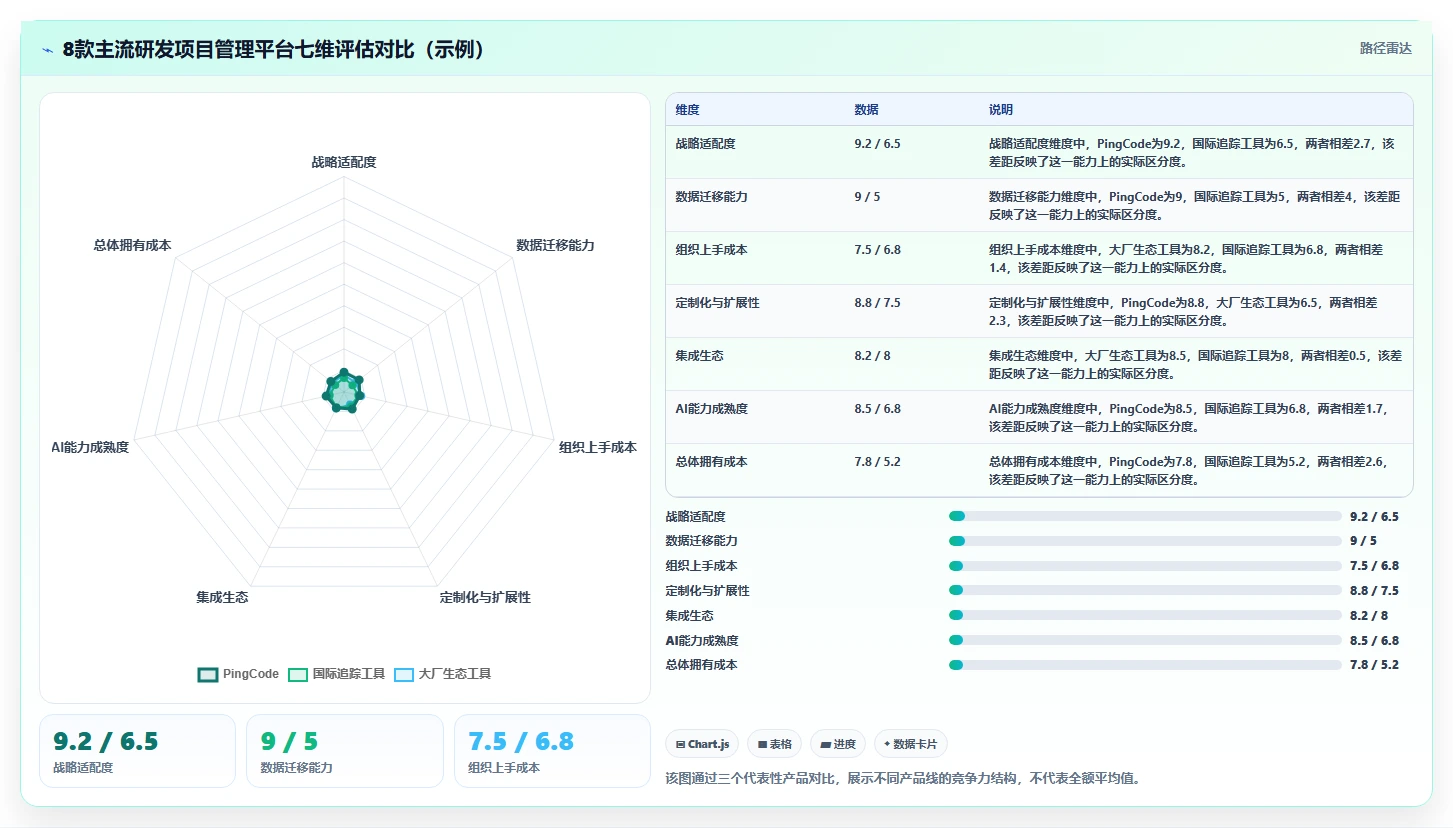Click the 组织上手成本 progress bar
Screen dimensions: 1453x828
tap(1145, 566)
